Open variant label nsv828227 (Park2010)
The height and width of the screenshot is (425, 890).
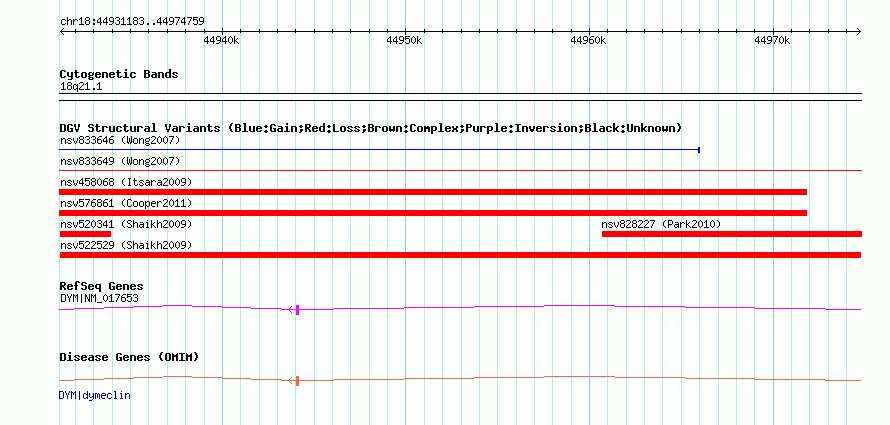pos(661,224)
